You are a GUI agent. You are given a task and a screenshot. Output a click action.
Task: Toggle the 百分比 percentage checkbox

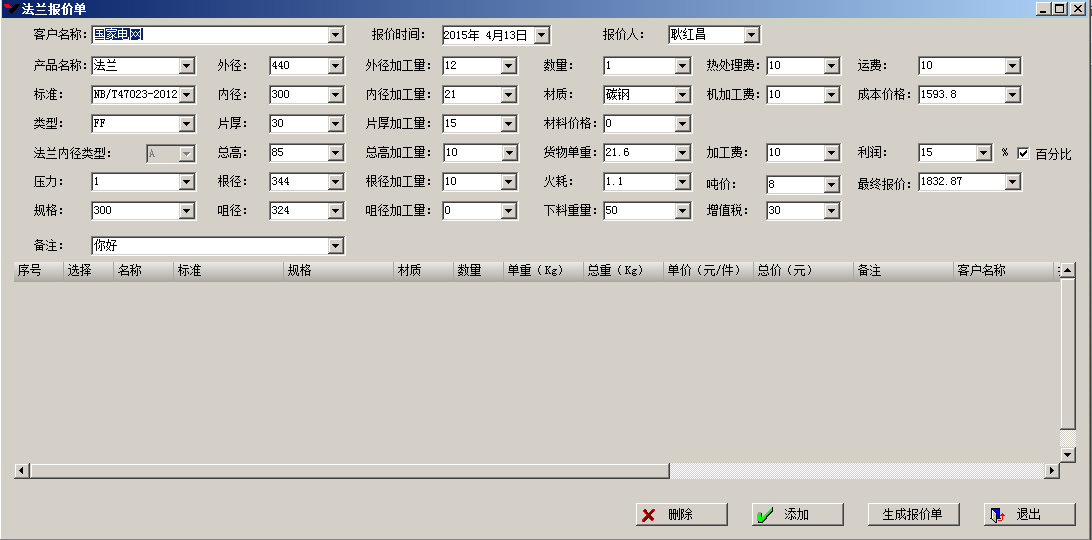tap(1023, 154)
